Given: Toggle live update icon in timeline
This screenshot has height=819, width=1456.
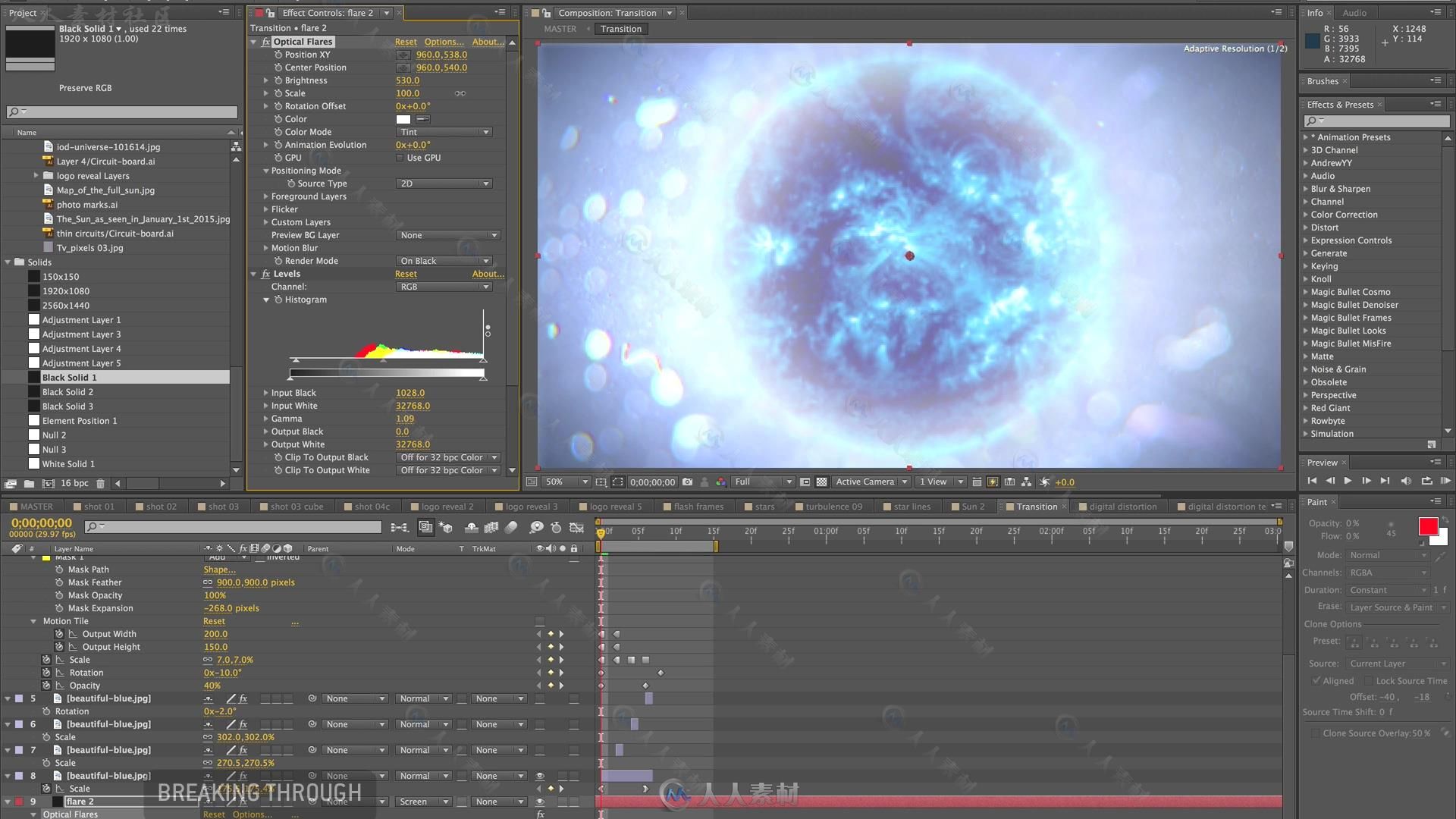Looking at the screenshot, I should pos(425,527).
